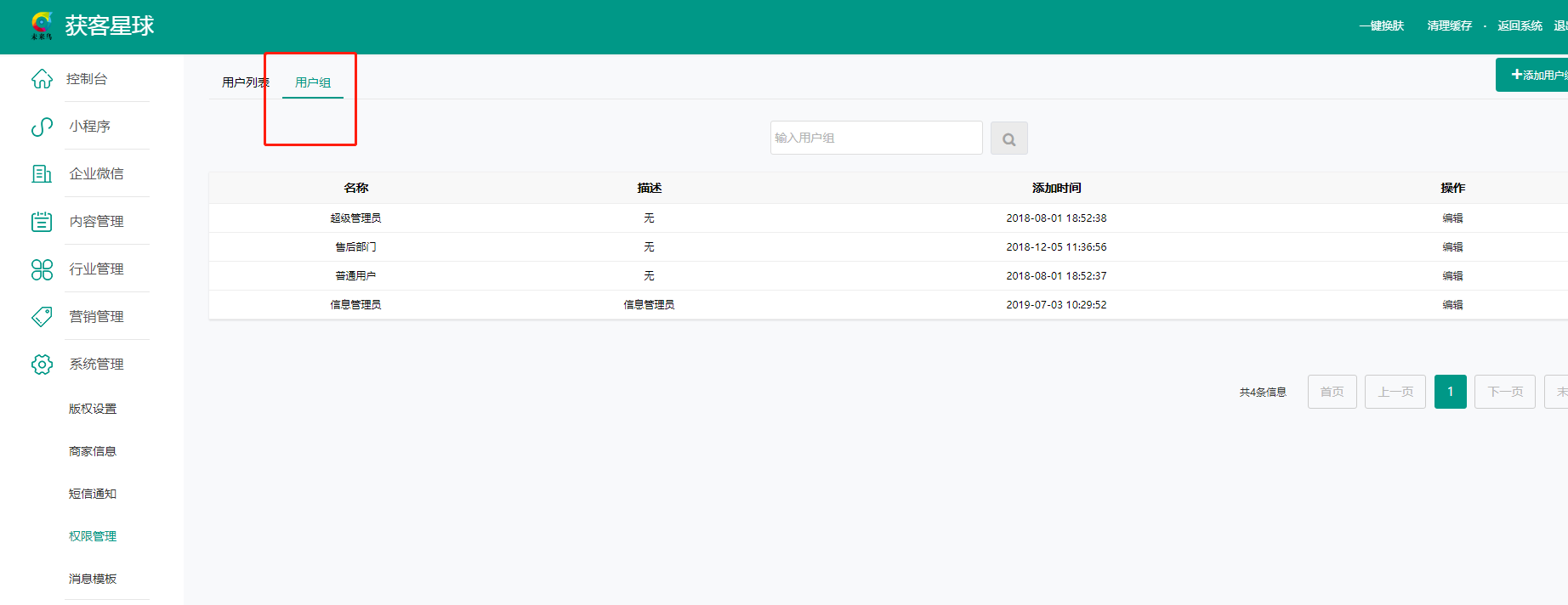Click the building icon beside 企业微信
The width and height of the screenshot is (1568, 605).
point(42,174)
